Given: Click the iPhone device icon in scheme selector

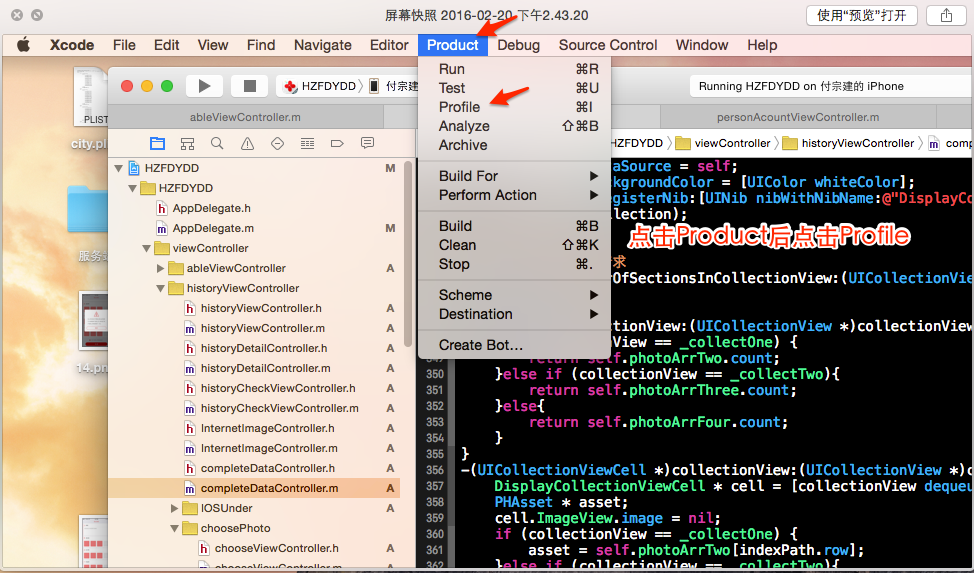Looking at the screenshot, I should tap(373, 86).
